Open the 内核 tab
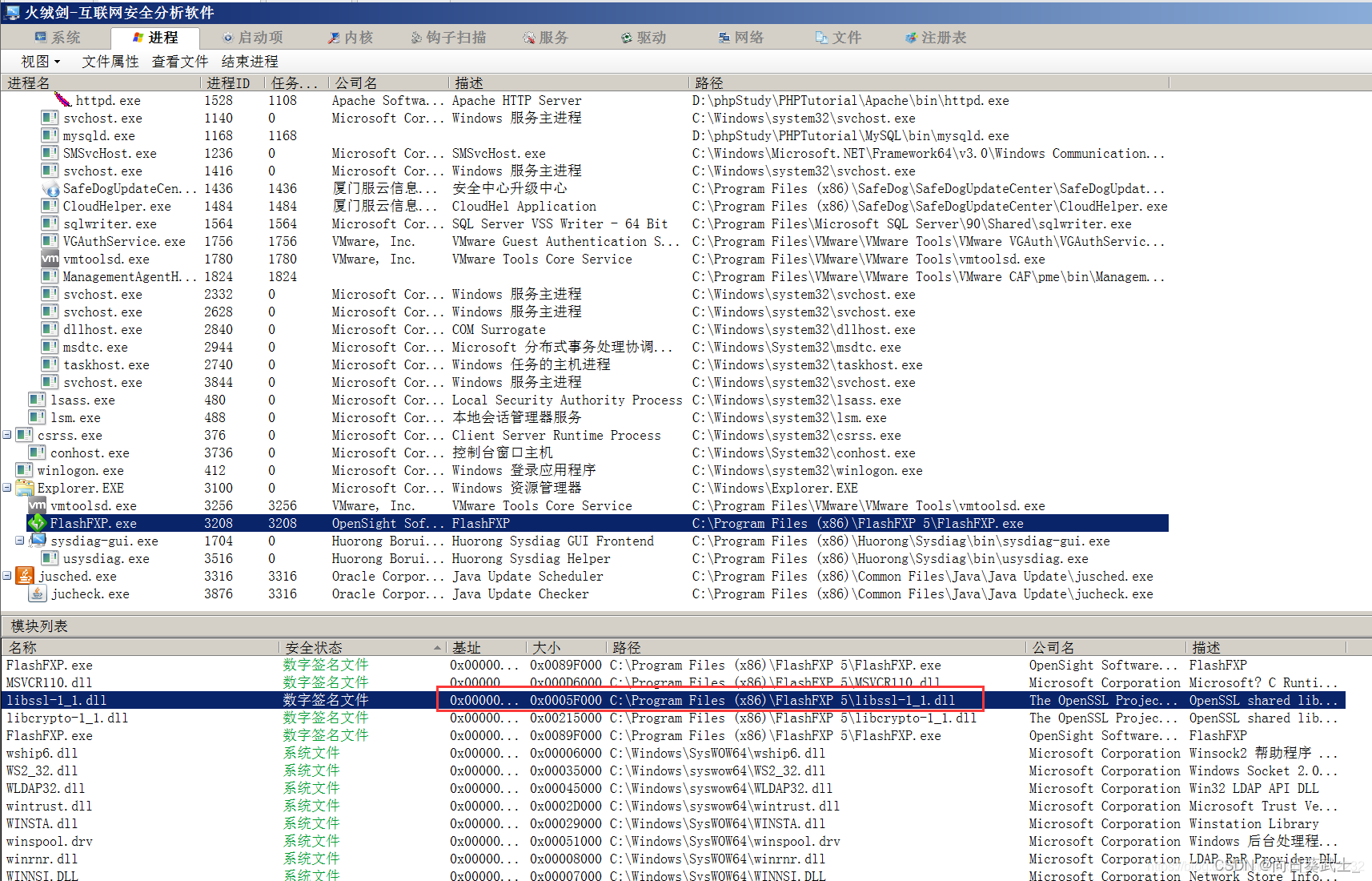The image size is (1372, 881). [351, 38]
